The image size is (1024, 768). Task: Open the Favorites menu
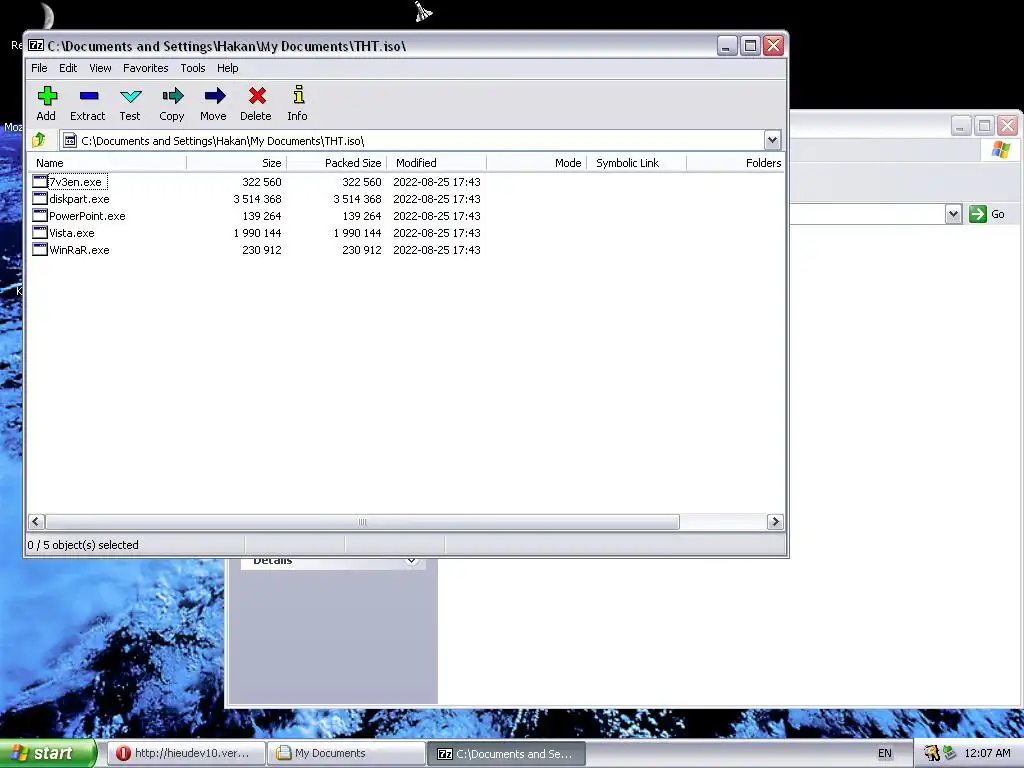tap(146, 68)
